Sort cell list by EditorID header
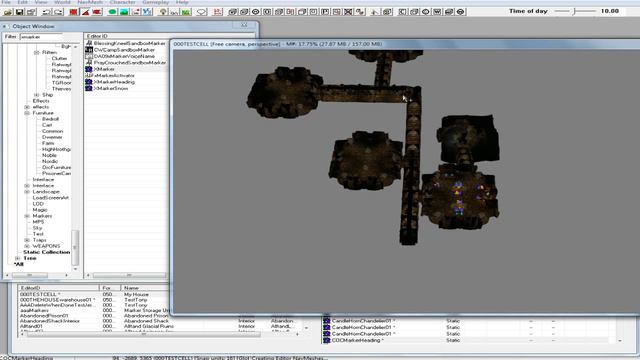The height and width of the screenshot is (360, 640). pyautogui.click(x=58, y=288)
